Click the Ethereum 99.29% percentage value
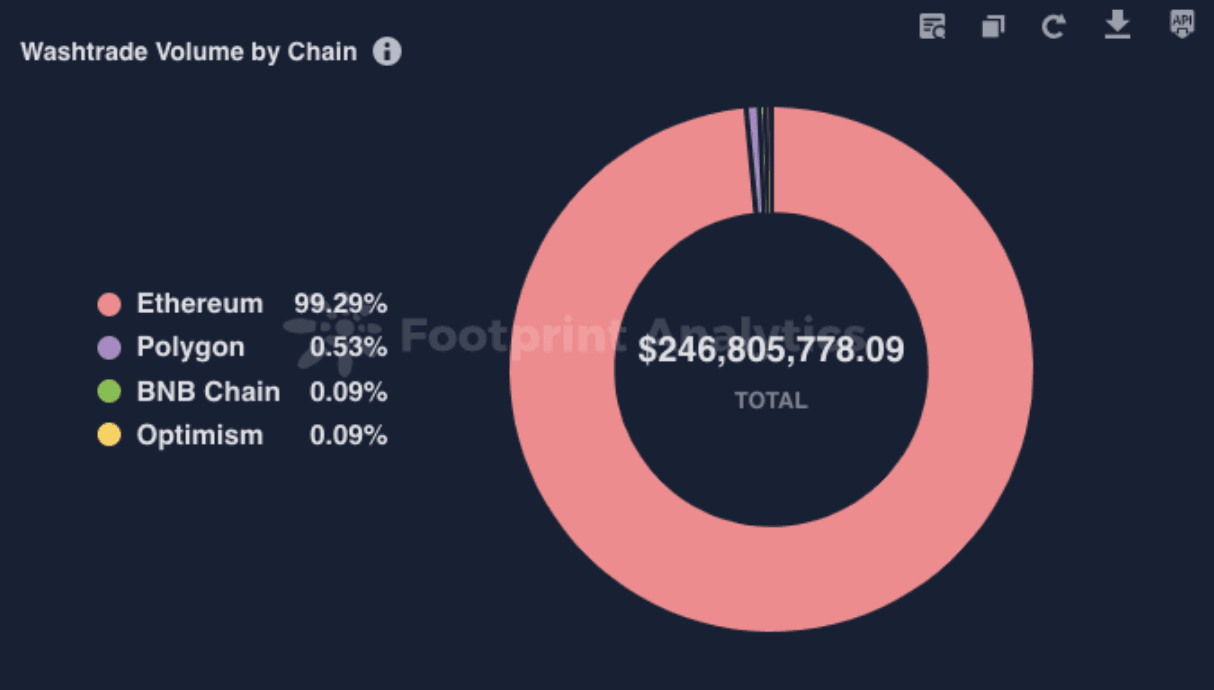 pyautogui.click(x=340, y=304)
